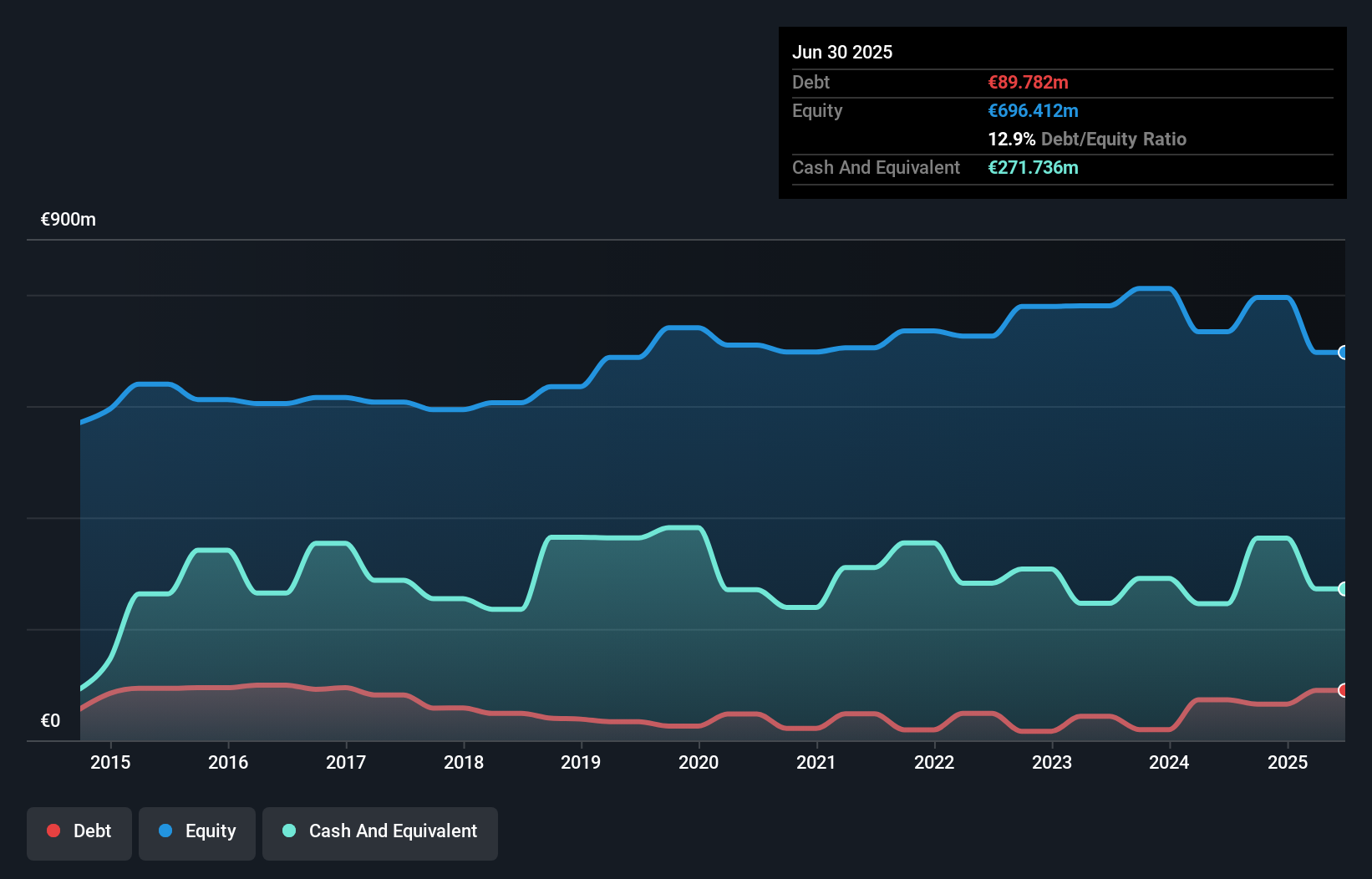Click the 2025 x-axis year label

coord(1287,762)
